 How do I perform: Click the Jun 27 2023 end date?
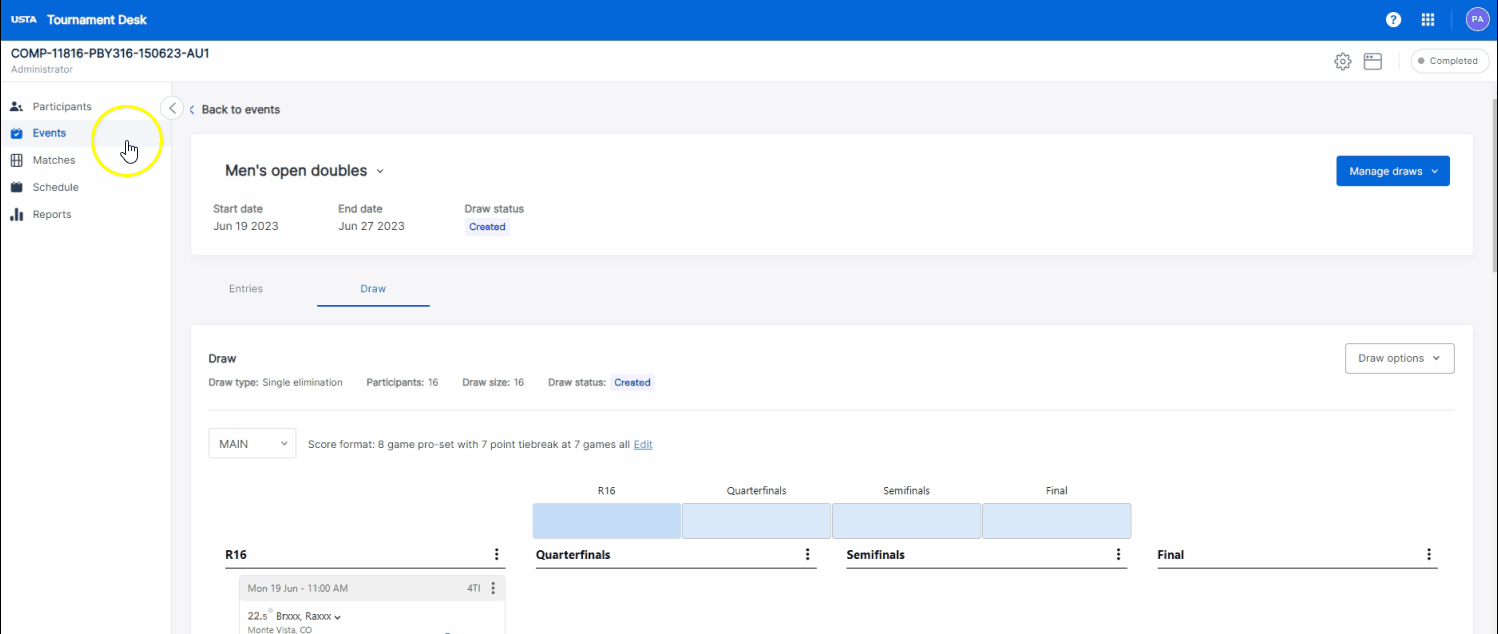[x=371, y=226]
